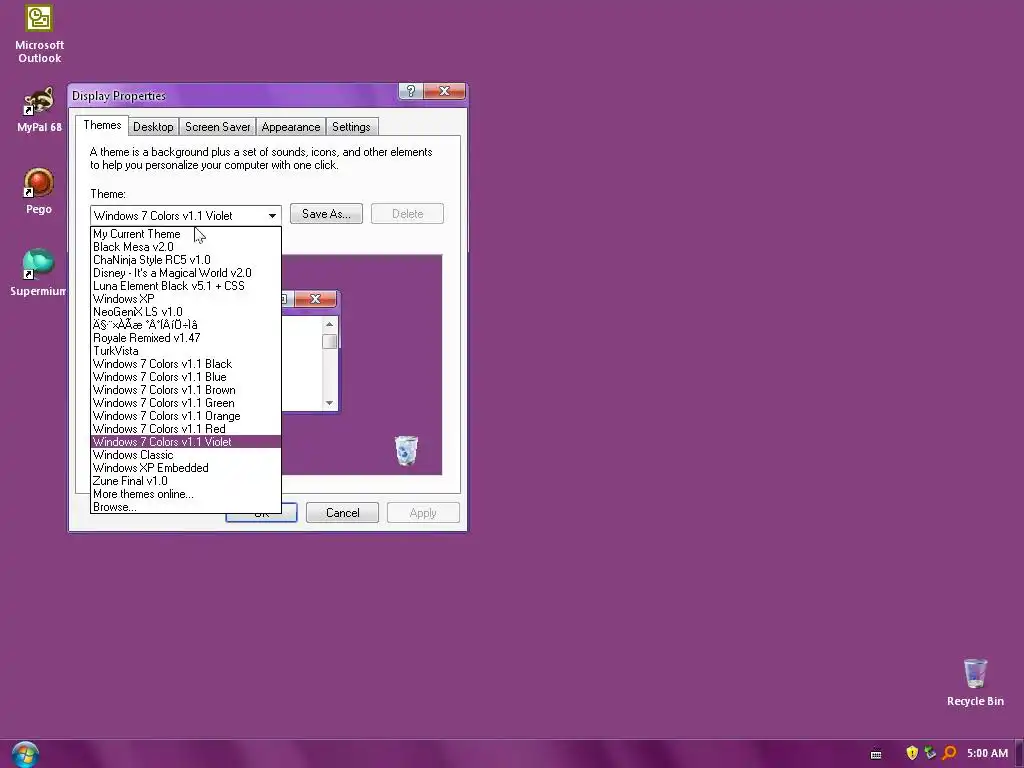Open the Appearance tab

(x=291, y=127)
